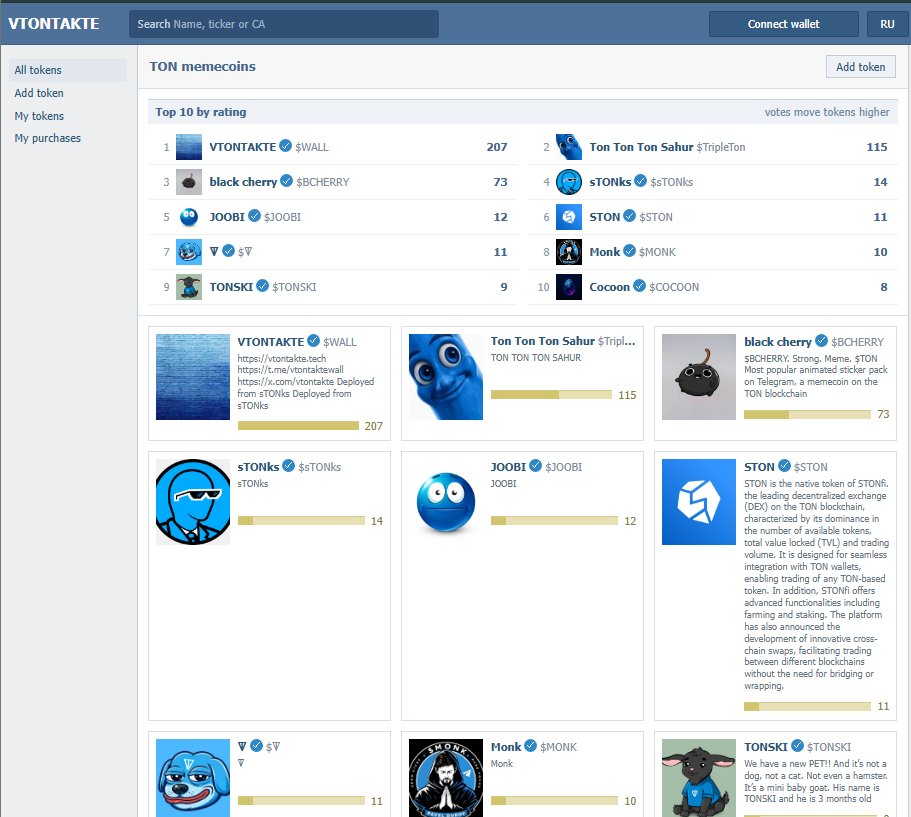Click the 'votes move tokens higher' text
Image resolution: width=911 pixels, height=817 pixels.
(x=826, y=112)
